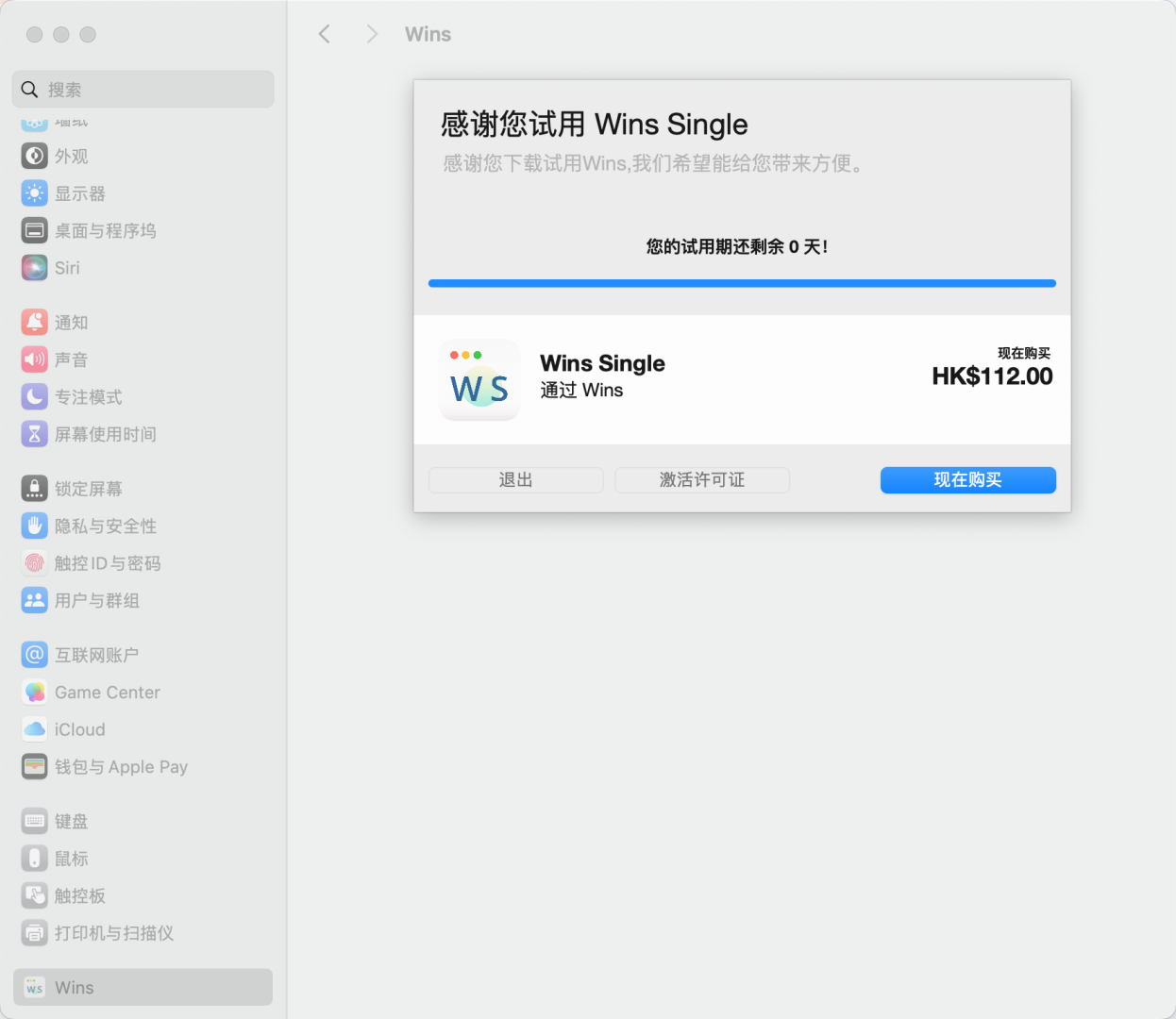Click the Notifications (通知) bell icon
Image resolution: width=1176 pixels, height=1019 pixels.
click(x=35, y=323)
